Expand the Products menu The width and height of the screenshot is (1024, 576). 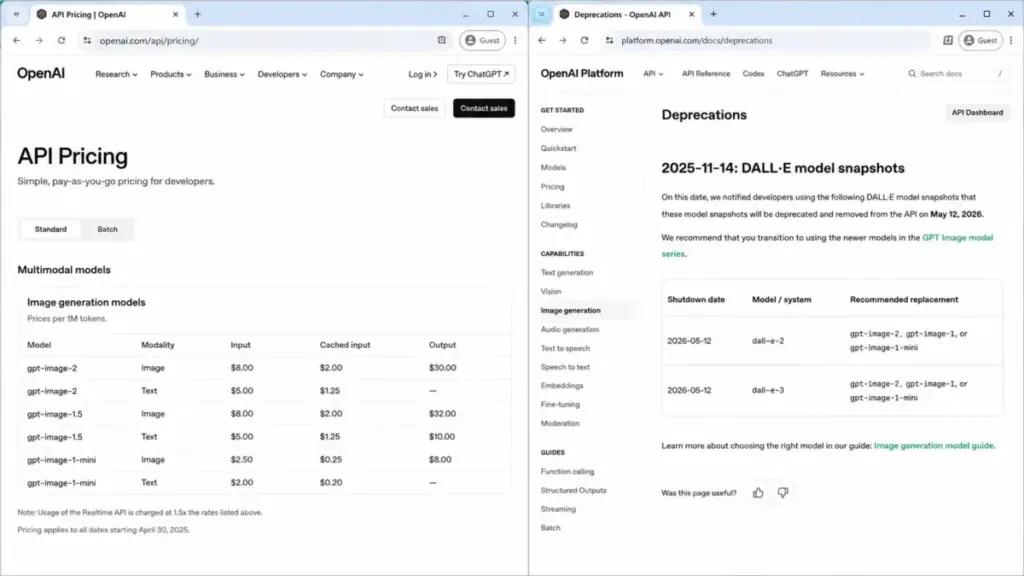pos(170,74)
